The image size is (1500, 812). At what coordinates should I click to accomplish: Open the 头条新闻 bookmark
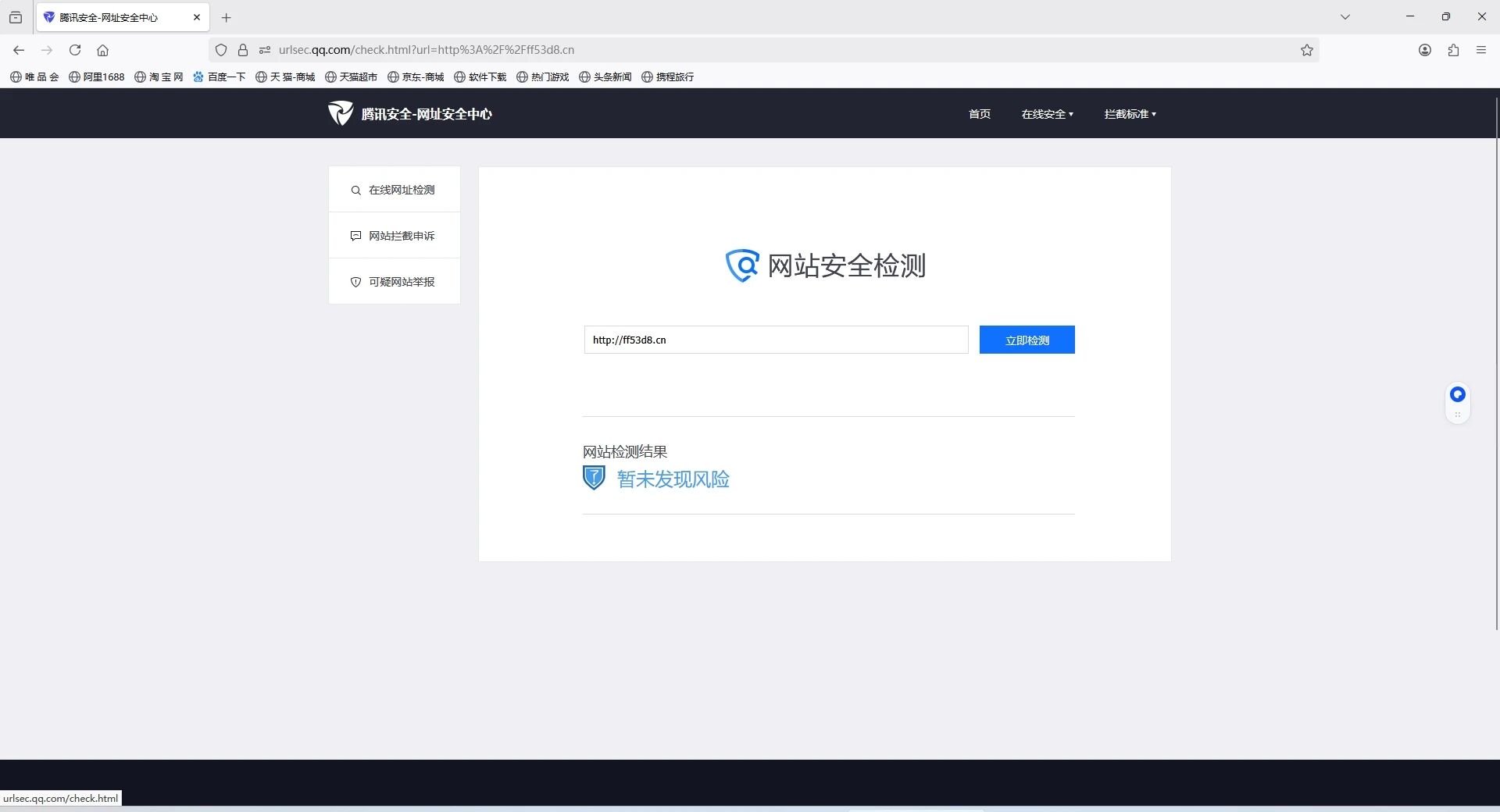tap(605, 77)
